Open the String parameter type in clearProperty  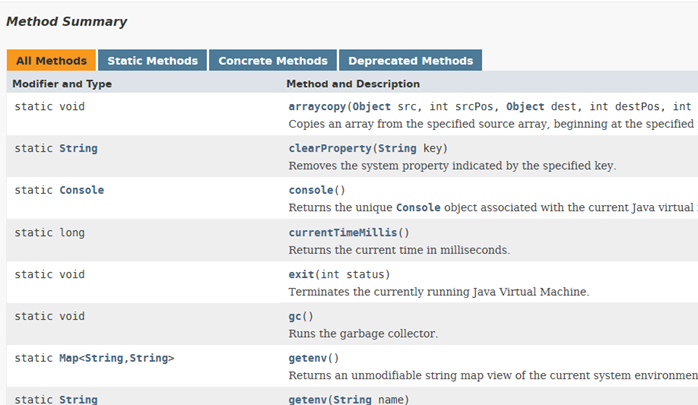(396, 148)
